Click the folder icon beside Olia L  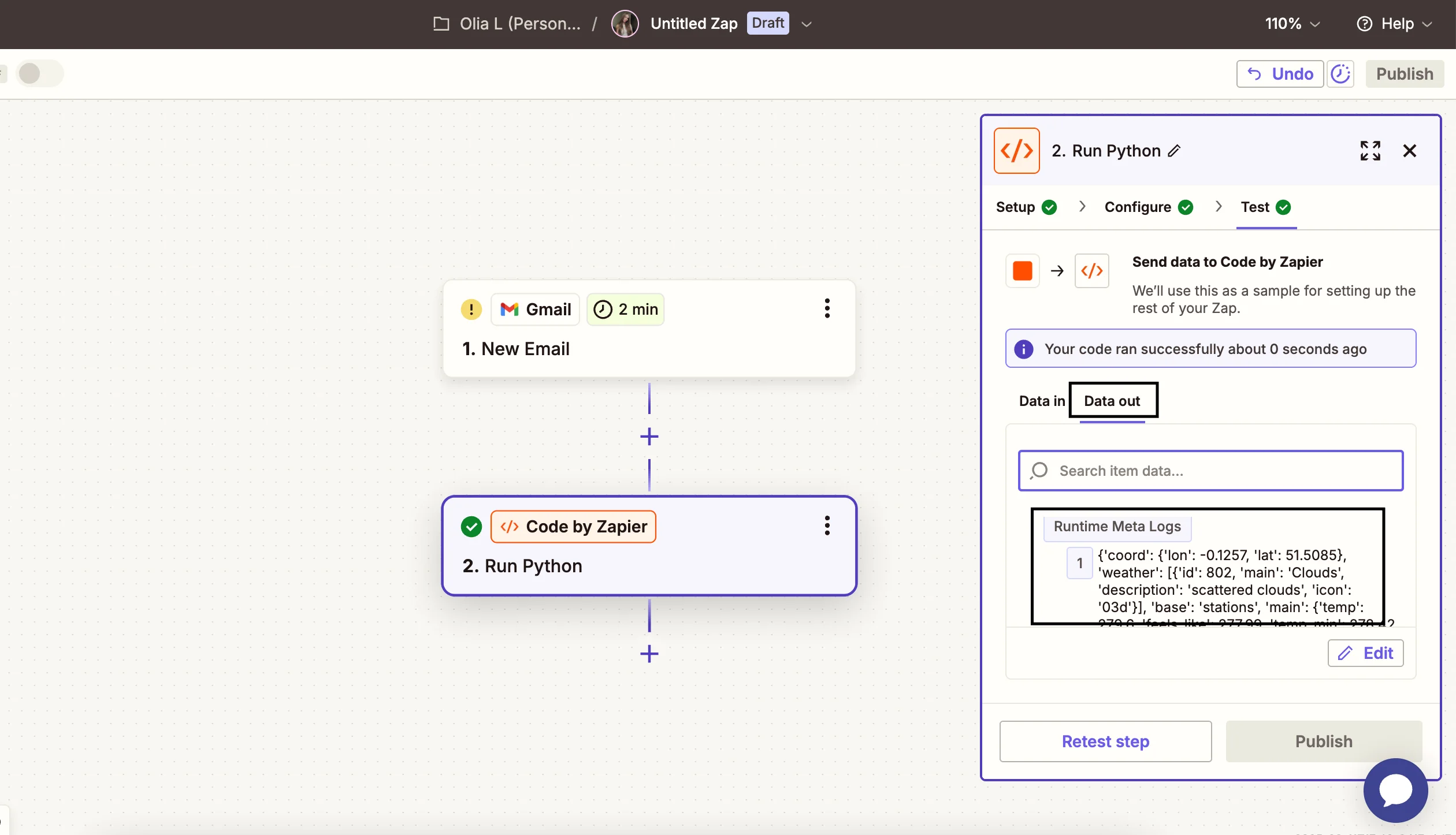(x=441, y=24)
